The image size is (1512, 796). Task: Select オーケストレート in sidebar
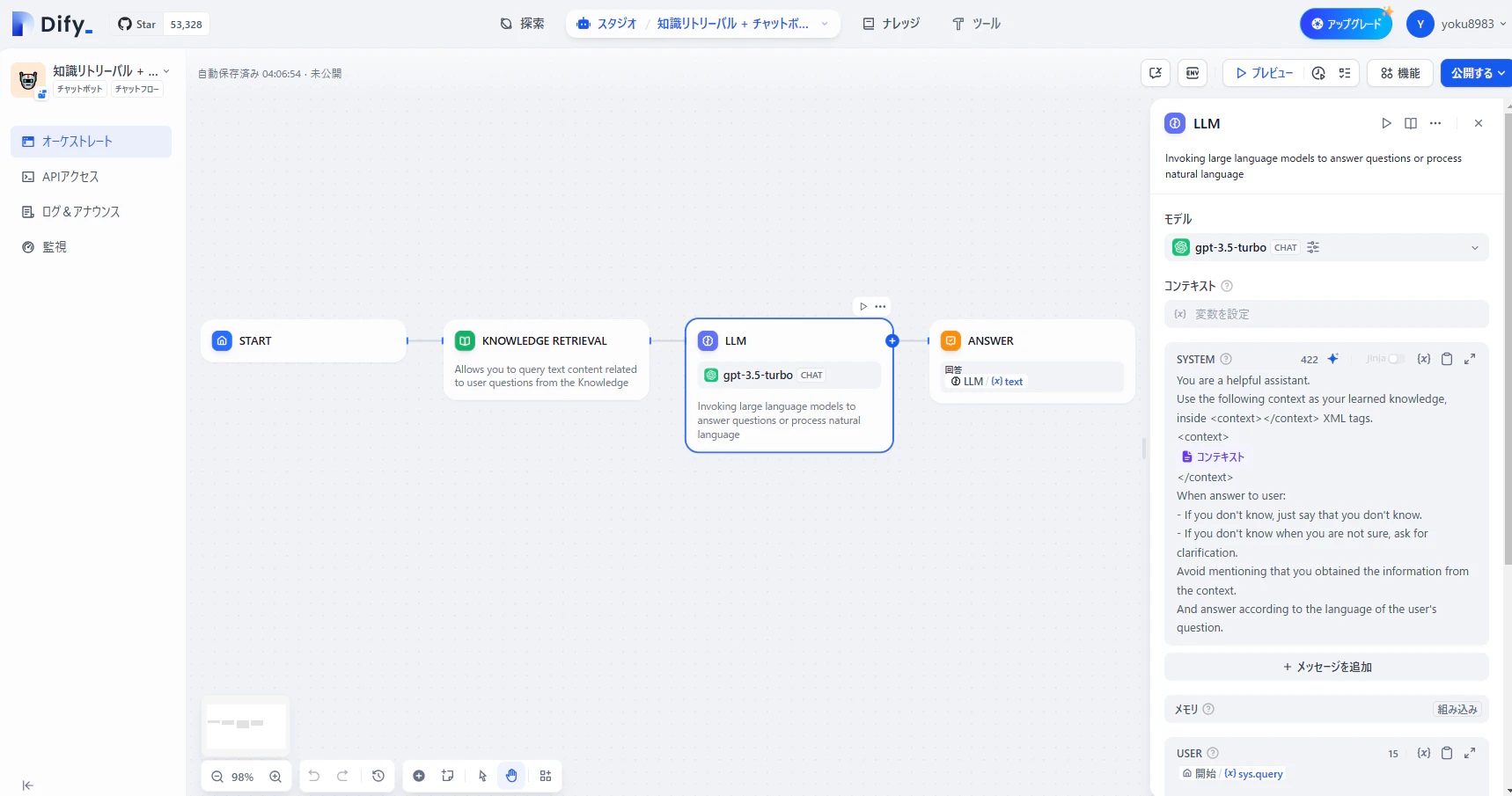pos(91,142)
